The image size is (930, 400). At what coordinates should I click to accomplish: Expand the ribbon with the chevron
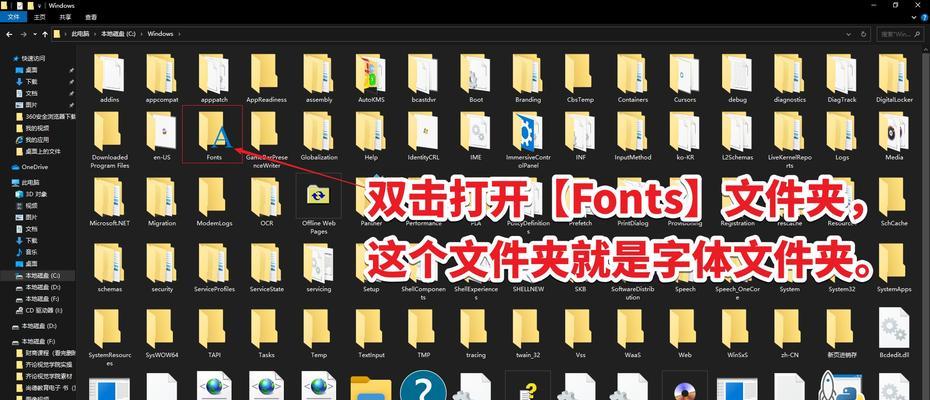(x=914, y=18)
